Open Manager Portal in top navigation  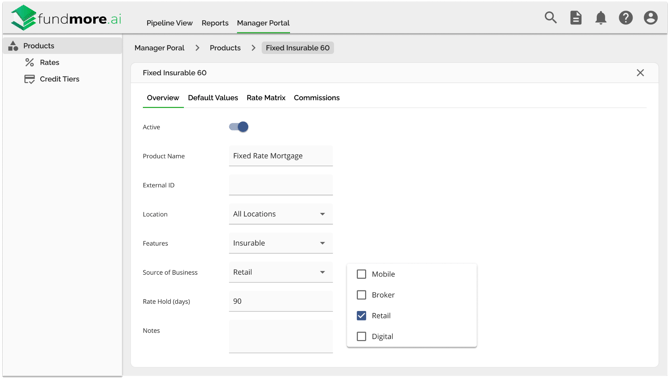(263, 23)
